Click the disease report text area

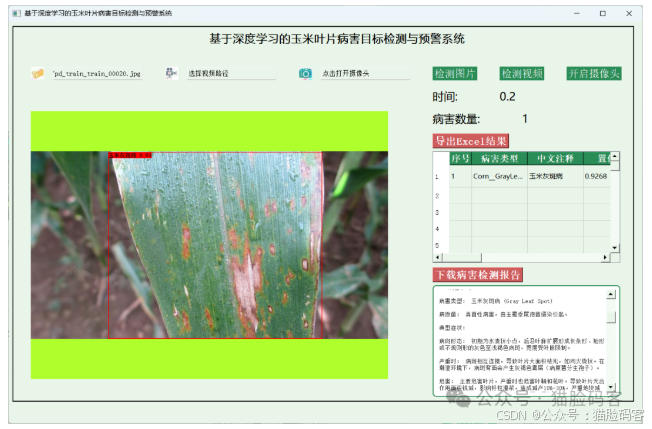(x=522, y=341)
